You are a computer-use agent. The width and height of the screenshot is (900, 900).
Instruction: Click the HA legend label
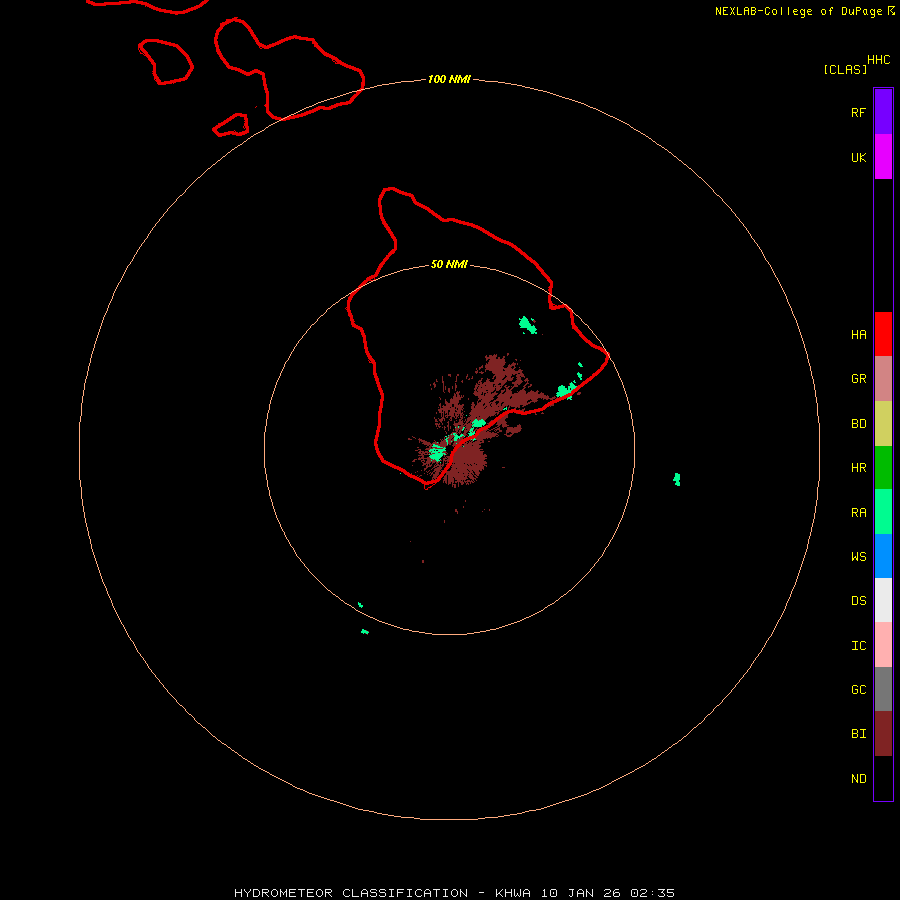(858, 334)
